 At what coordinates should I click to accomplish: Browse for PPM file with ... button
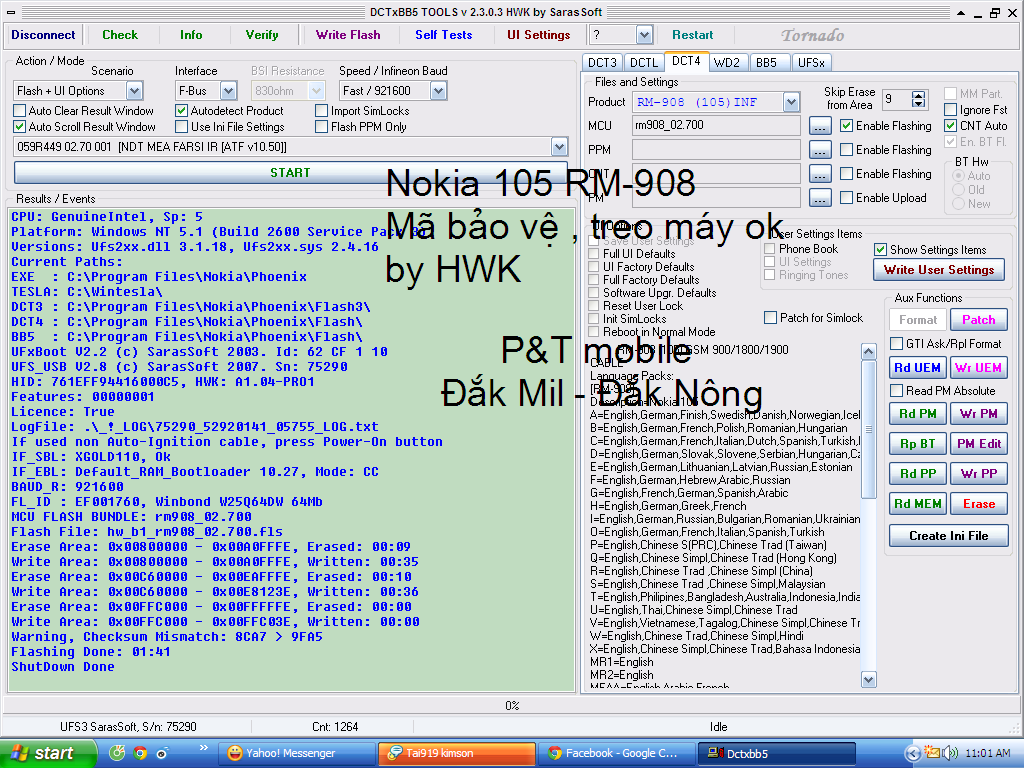tap(820, 150)
